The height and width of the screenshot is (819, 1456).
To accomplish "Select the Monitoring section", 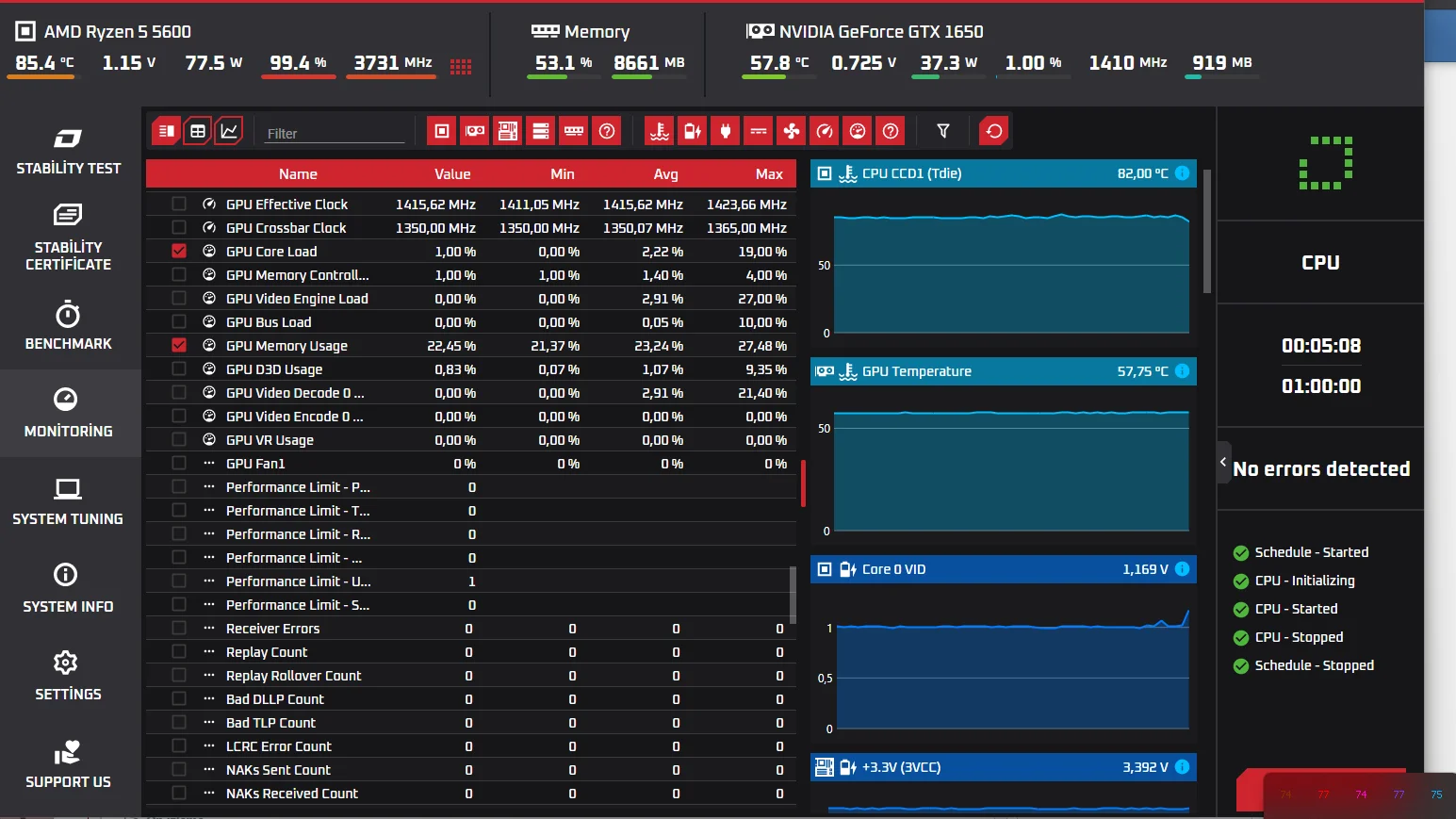I will pyautogui.click(x=69, y=414).
